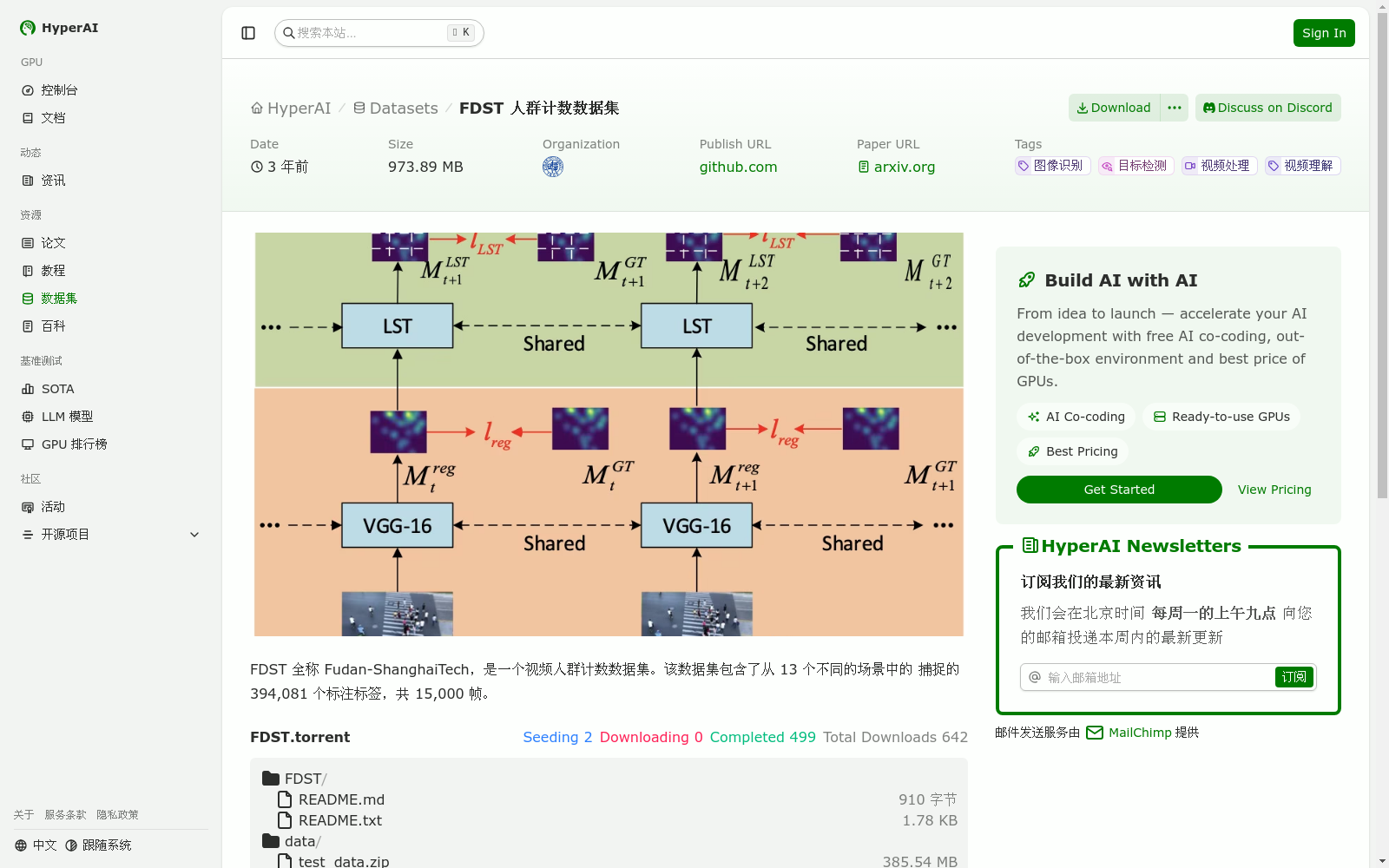Click the HyperAI home breadcrumb icon

click(257, 108)
